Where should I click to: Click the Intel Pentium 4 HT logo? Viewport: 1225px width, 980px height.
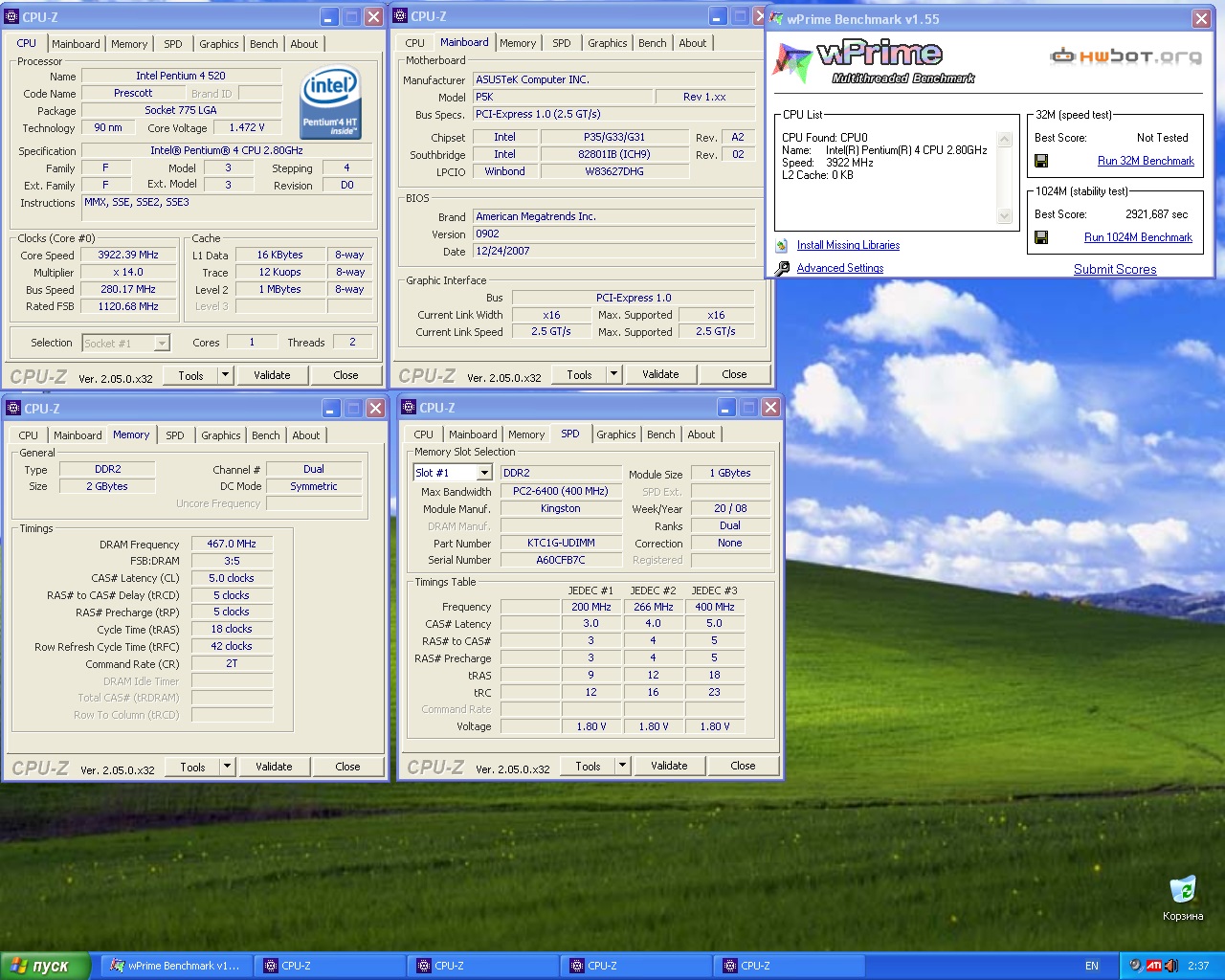[x=330, y=102]
